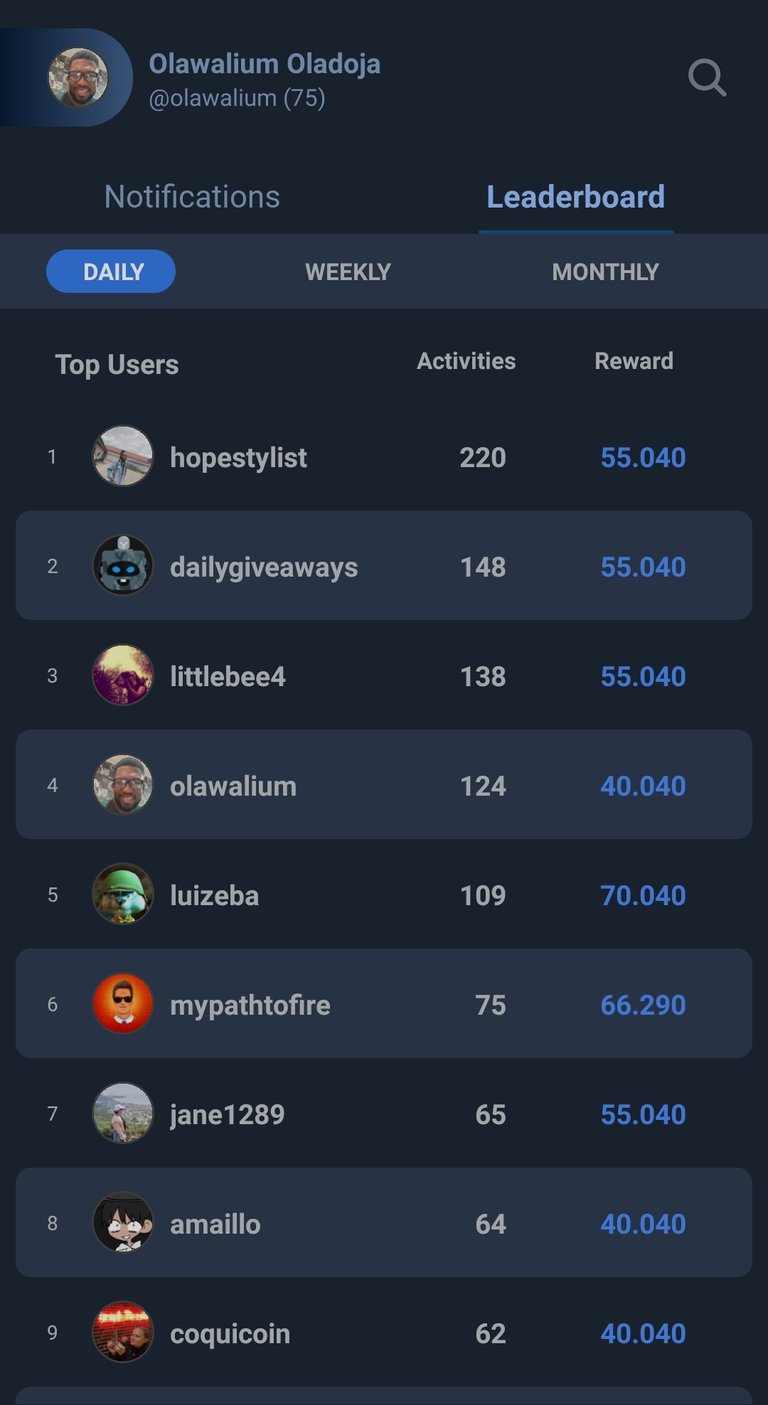Open jane1289 username link

point(227,1114)
